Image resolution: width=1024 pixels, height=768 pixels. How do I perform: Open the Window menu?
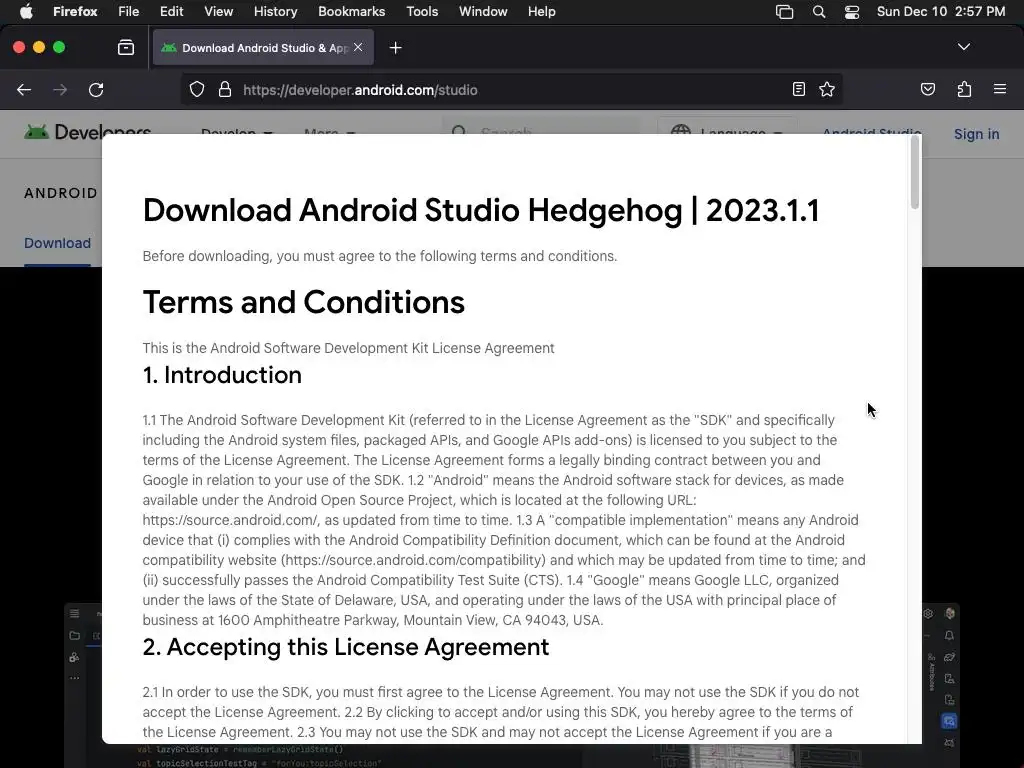483,11
